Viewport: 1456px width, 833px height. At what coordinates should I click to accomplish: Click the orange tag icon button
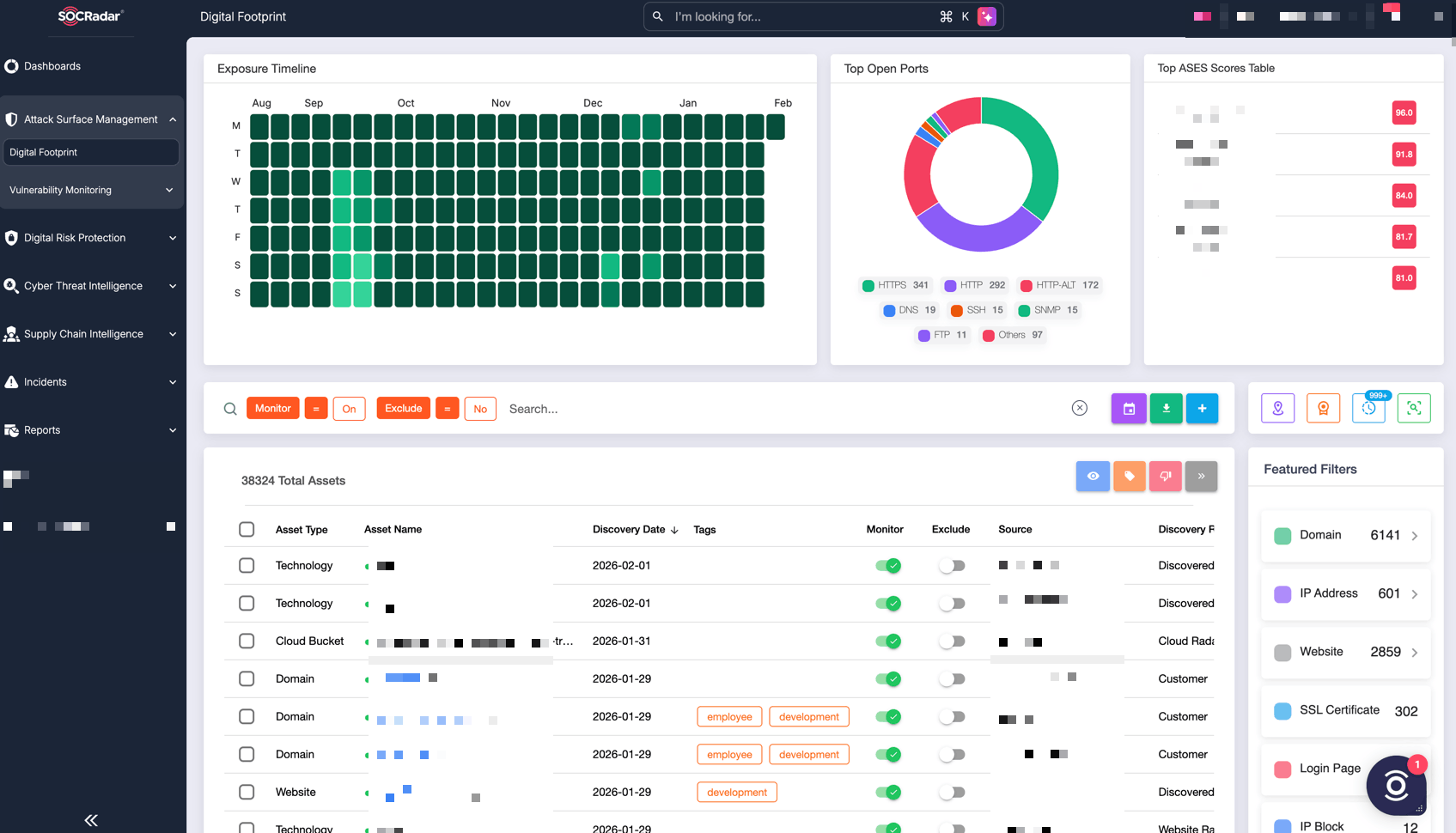click(1129, 476)
